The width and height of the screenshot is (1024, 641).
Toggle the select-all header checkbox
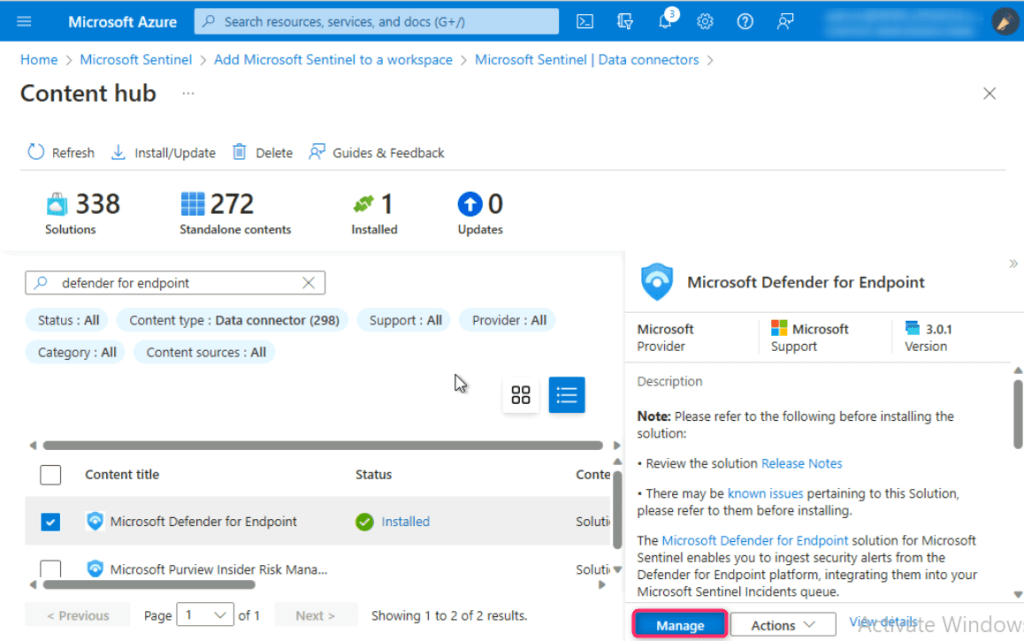[50, 475]
